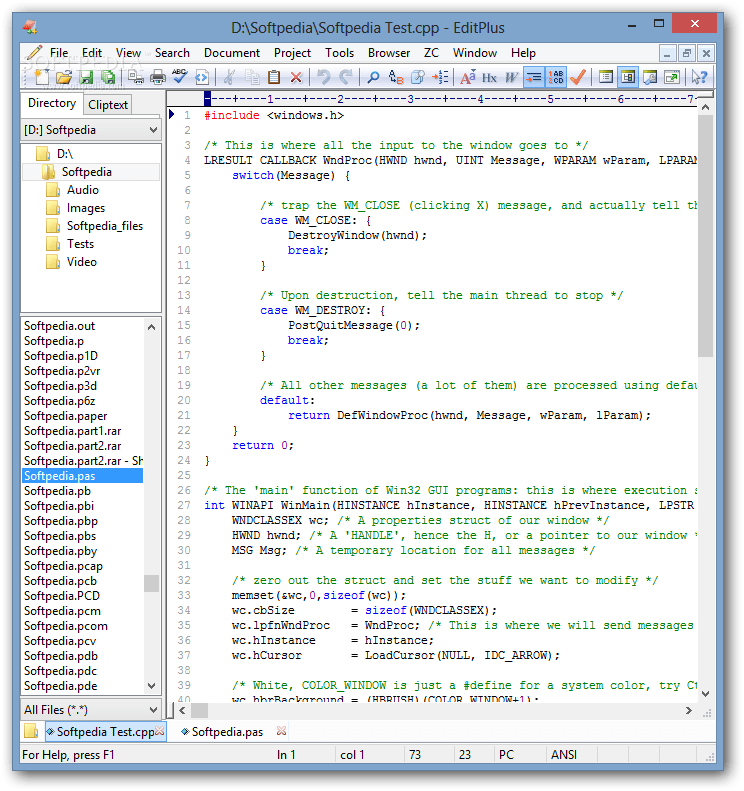This screenshot has width=744, height=791.
Task: Select the Images folder
Action: [86, 208]
